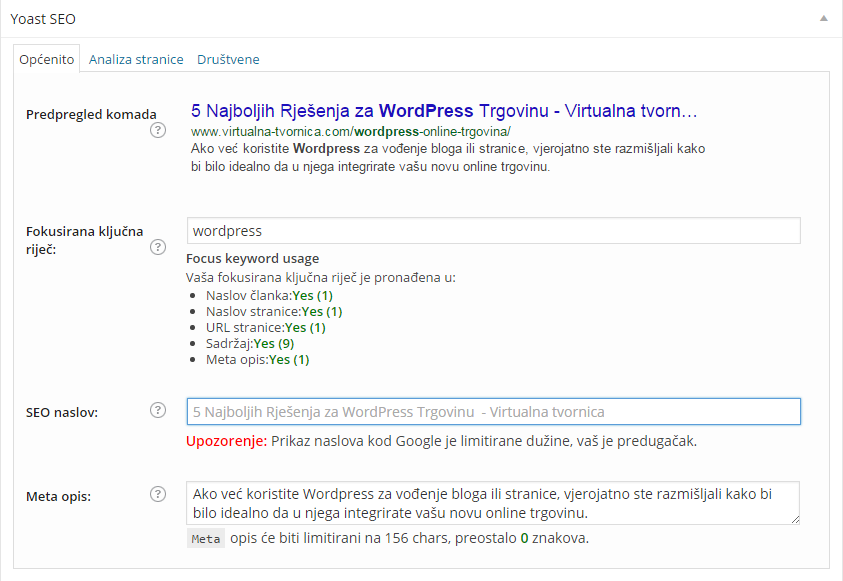Viewport: 843px width, 581px height.
Task: Click the Vaša fokusirana ključna riječ sentence
Action: (321, 277)
